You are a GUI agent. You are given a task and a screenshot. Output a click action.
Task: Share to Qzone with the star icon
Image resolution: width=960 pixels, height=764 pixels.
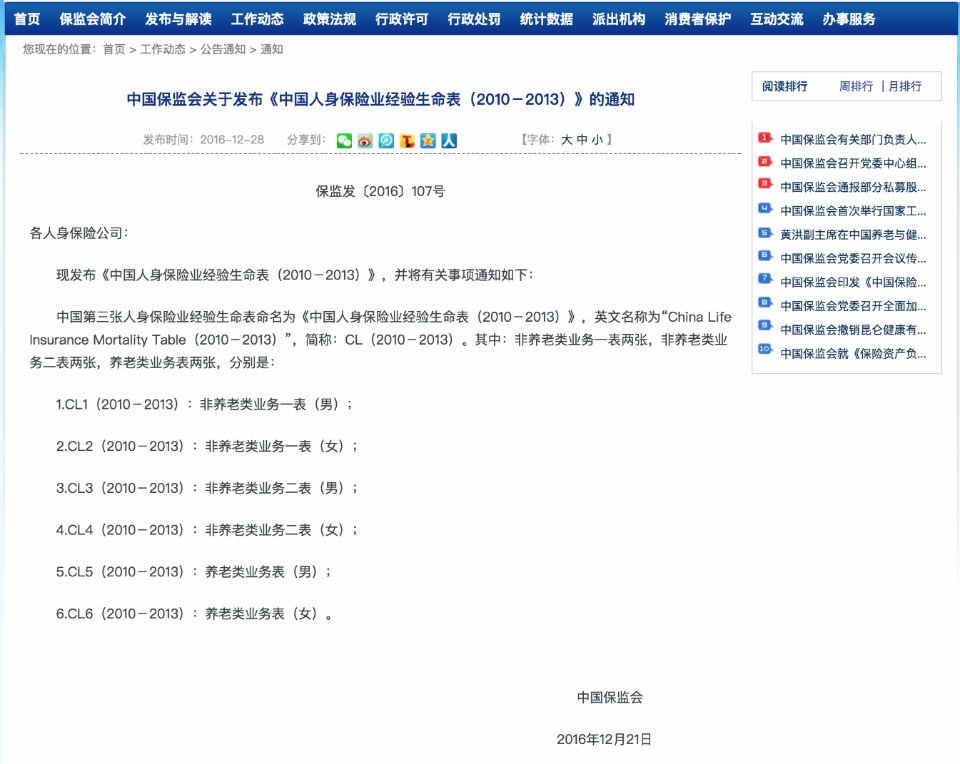[x=428, y=140]
